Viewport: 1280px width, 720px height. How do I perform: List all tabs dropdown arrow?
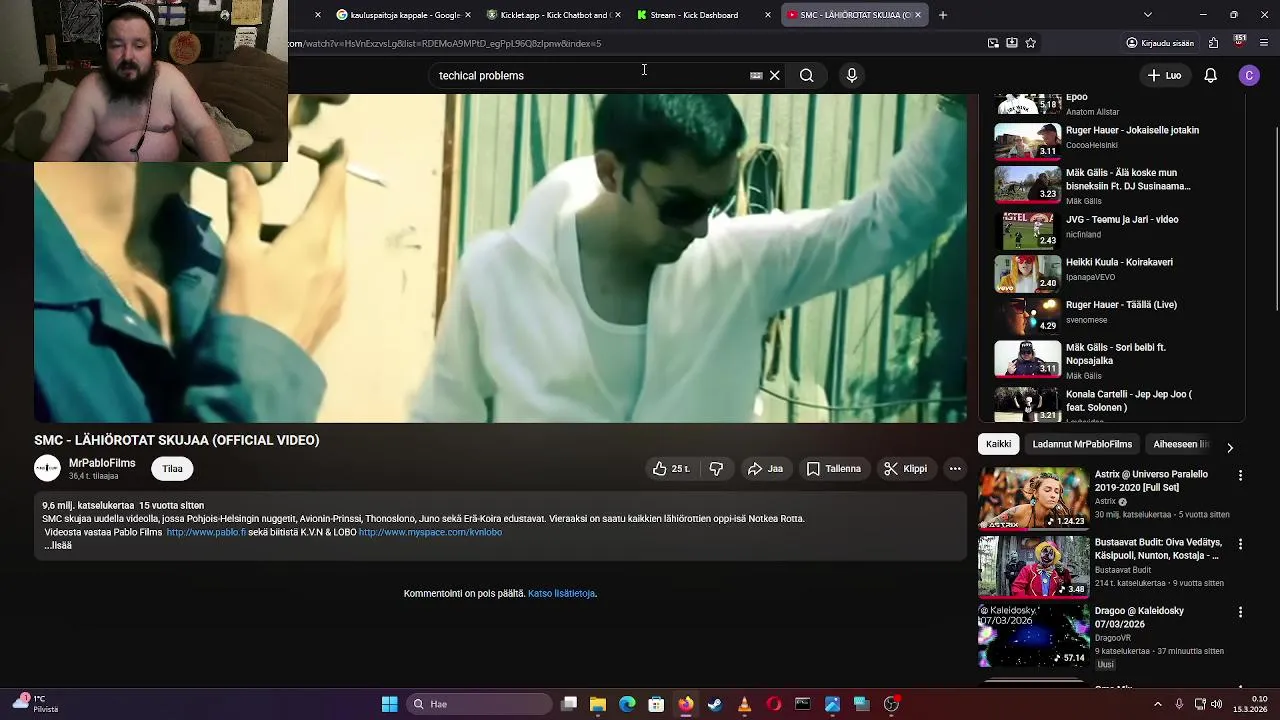pos(1147,15)
